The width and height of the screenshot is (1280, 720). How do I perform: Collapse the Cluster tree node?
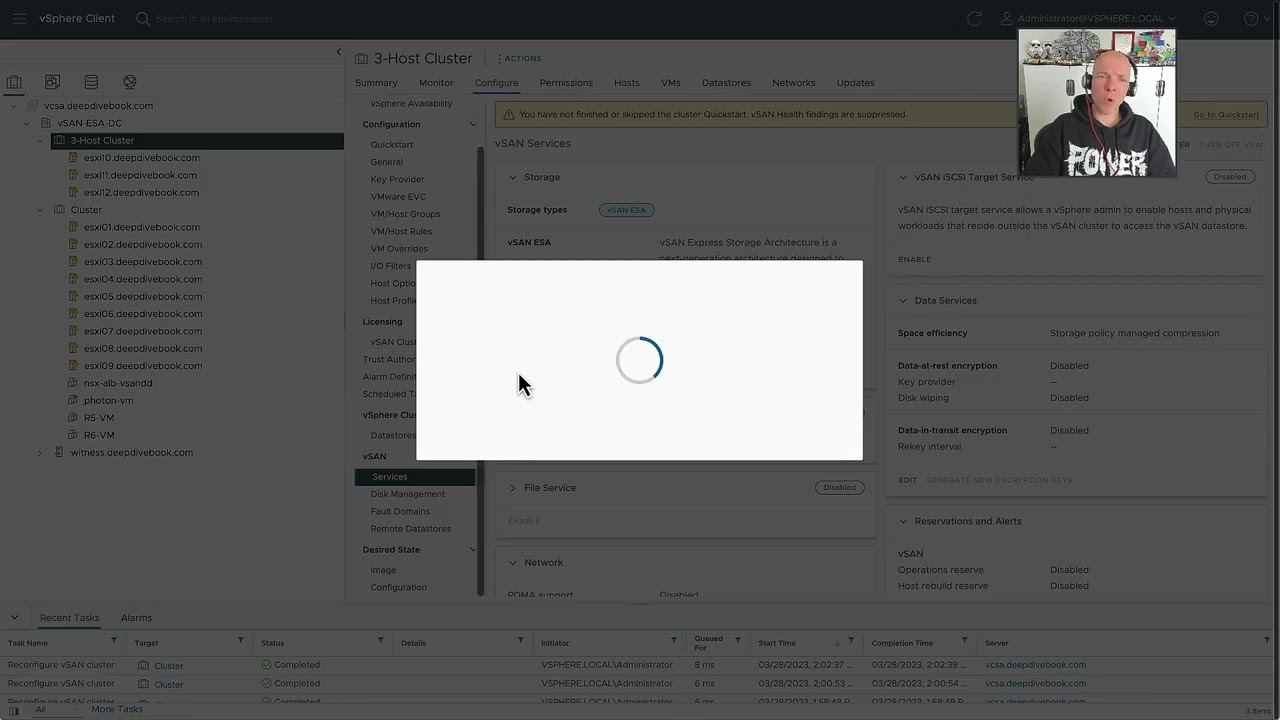click(x=41, y=210)
